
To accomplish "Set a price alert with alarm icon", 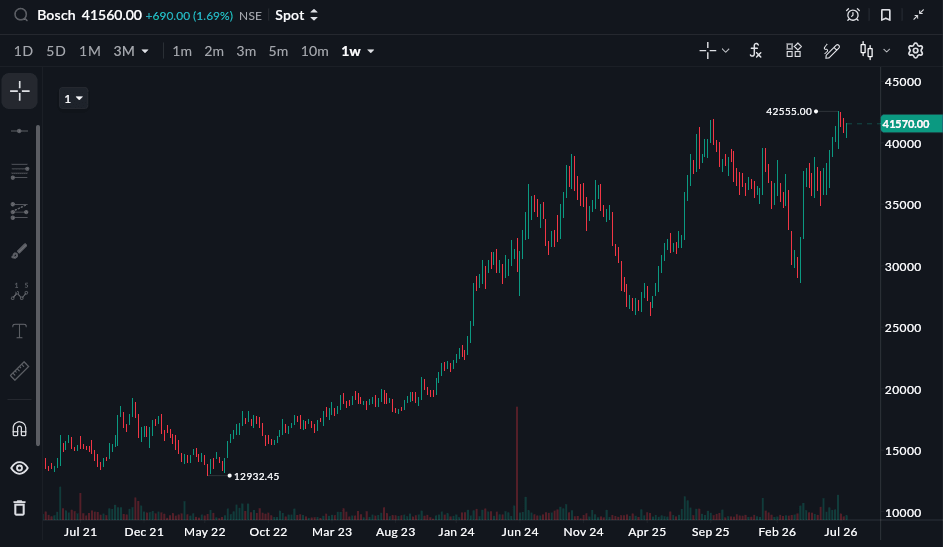I will [x=853, y=15].
